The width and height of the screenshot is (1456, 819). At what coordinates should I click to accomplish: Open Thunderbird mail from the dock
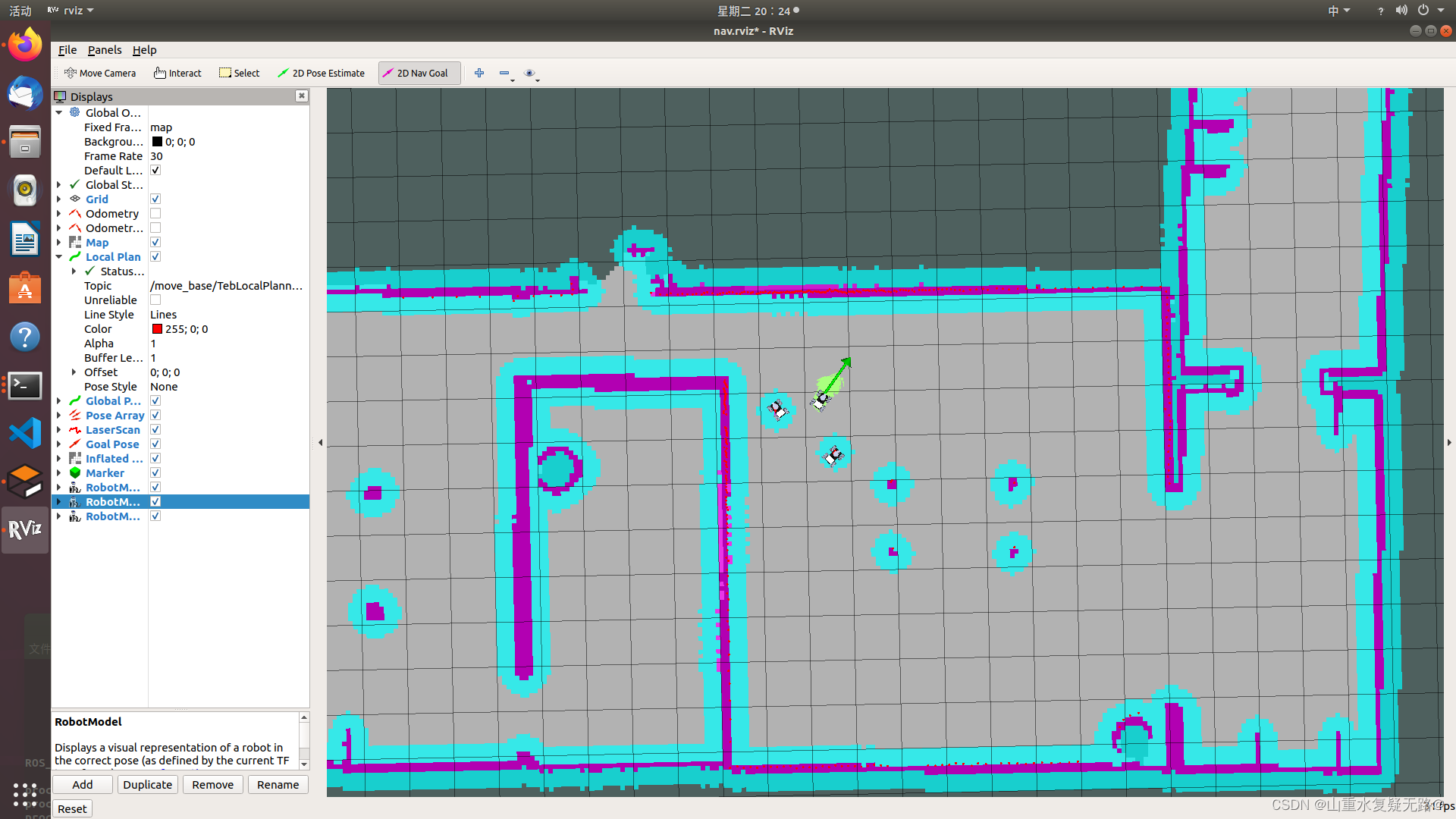25,93
